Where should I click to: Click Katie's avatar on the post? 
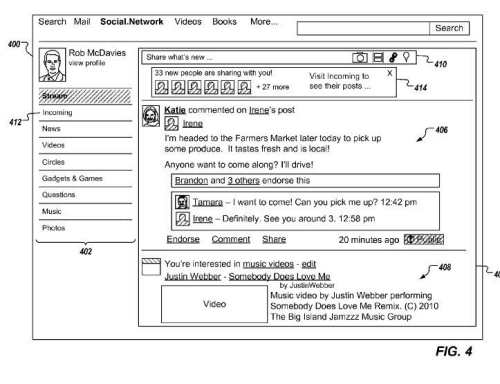click(x=151, y=116)
